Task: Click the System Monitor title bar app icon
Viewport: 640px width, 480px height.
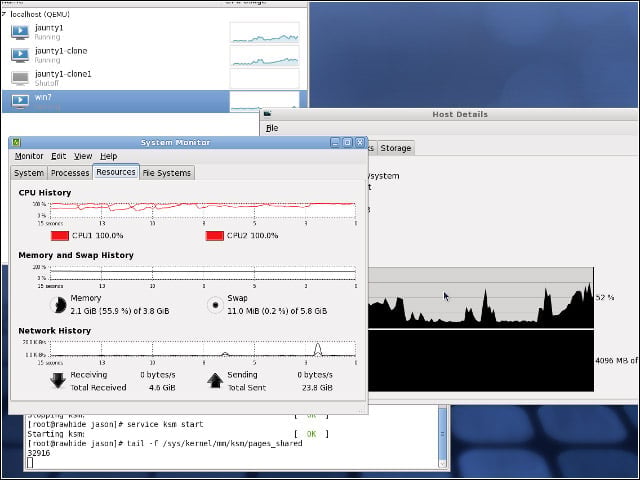Action: (16, 142)
